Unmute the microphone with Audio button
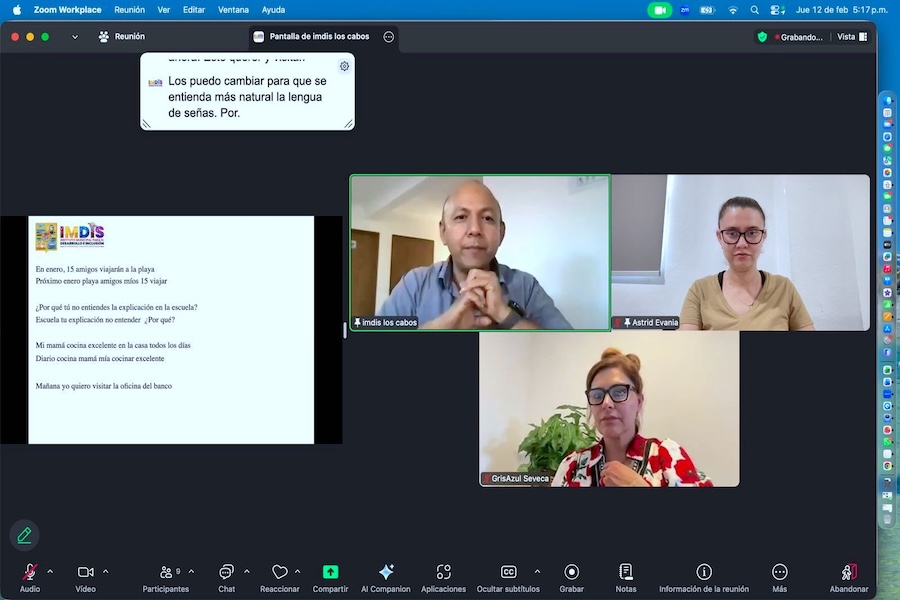The image size is (900, 600). click(x=30, y=573)
